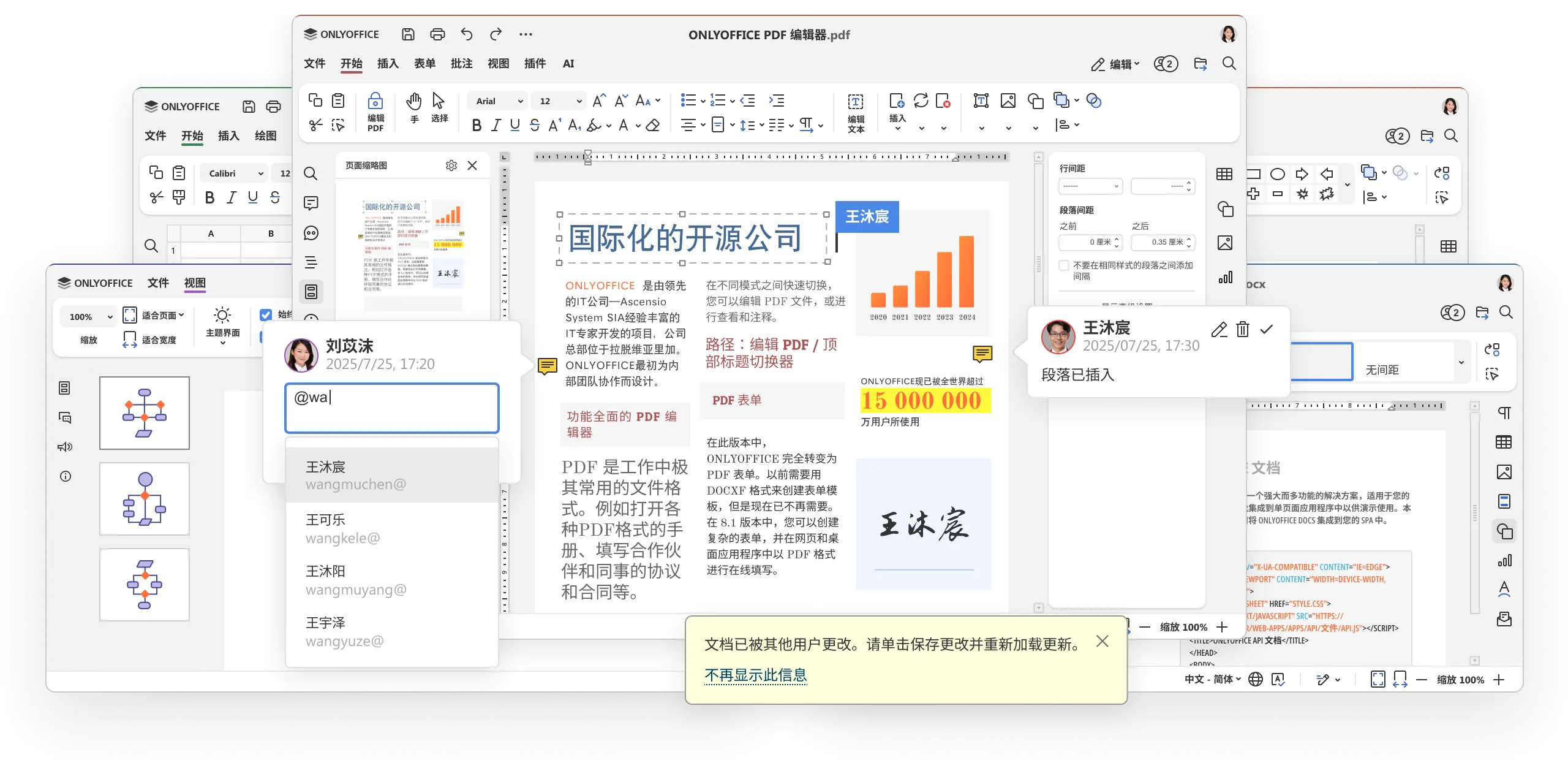This screenshot has width=1568, height=760.
Task: Select the Hand tool
Action: [415, 108]
